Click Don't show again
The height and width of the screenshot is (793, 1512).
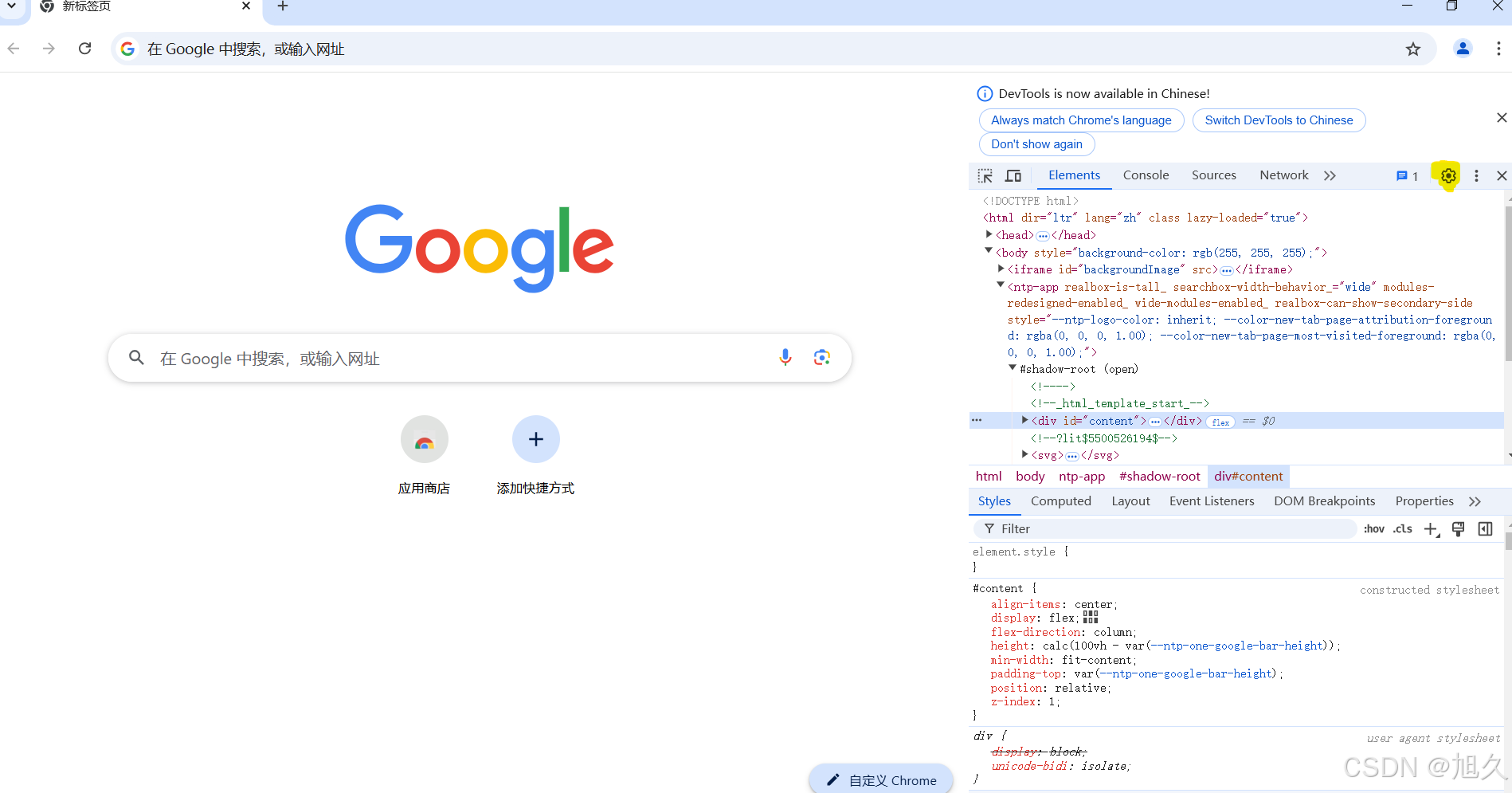click(1036, 144)
